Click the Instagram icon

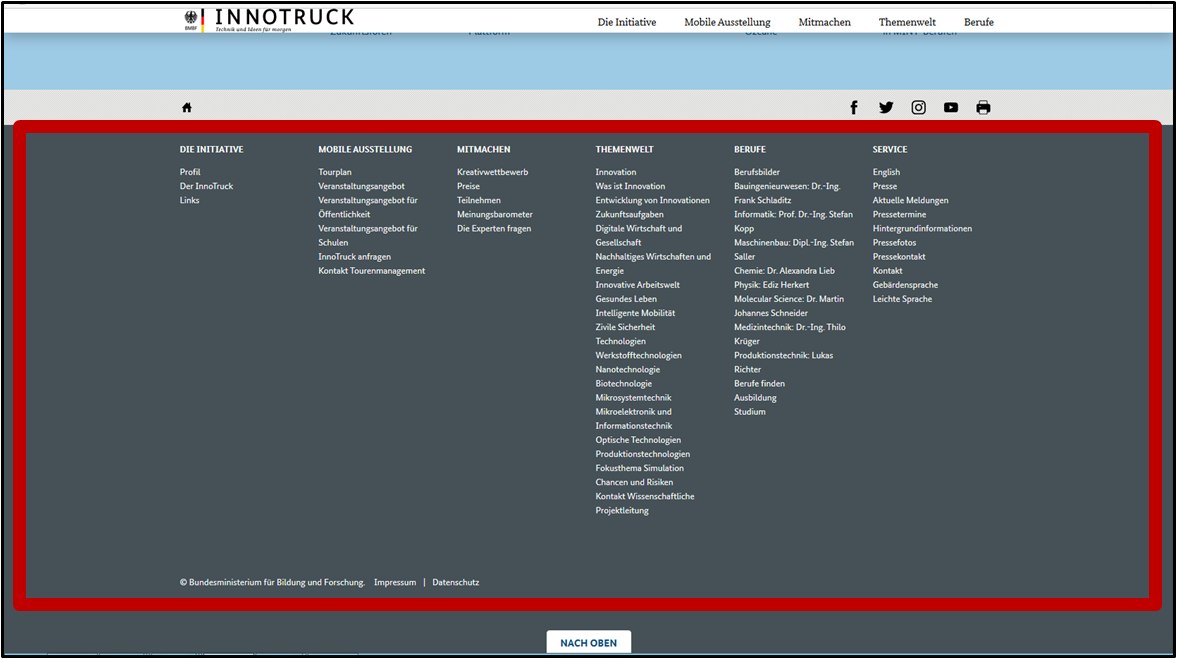click(918, 107)
